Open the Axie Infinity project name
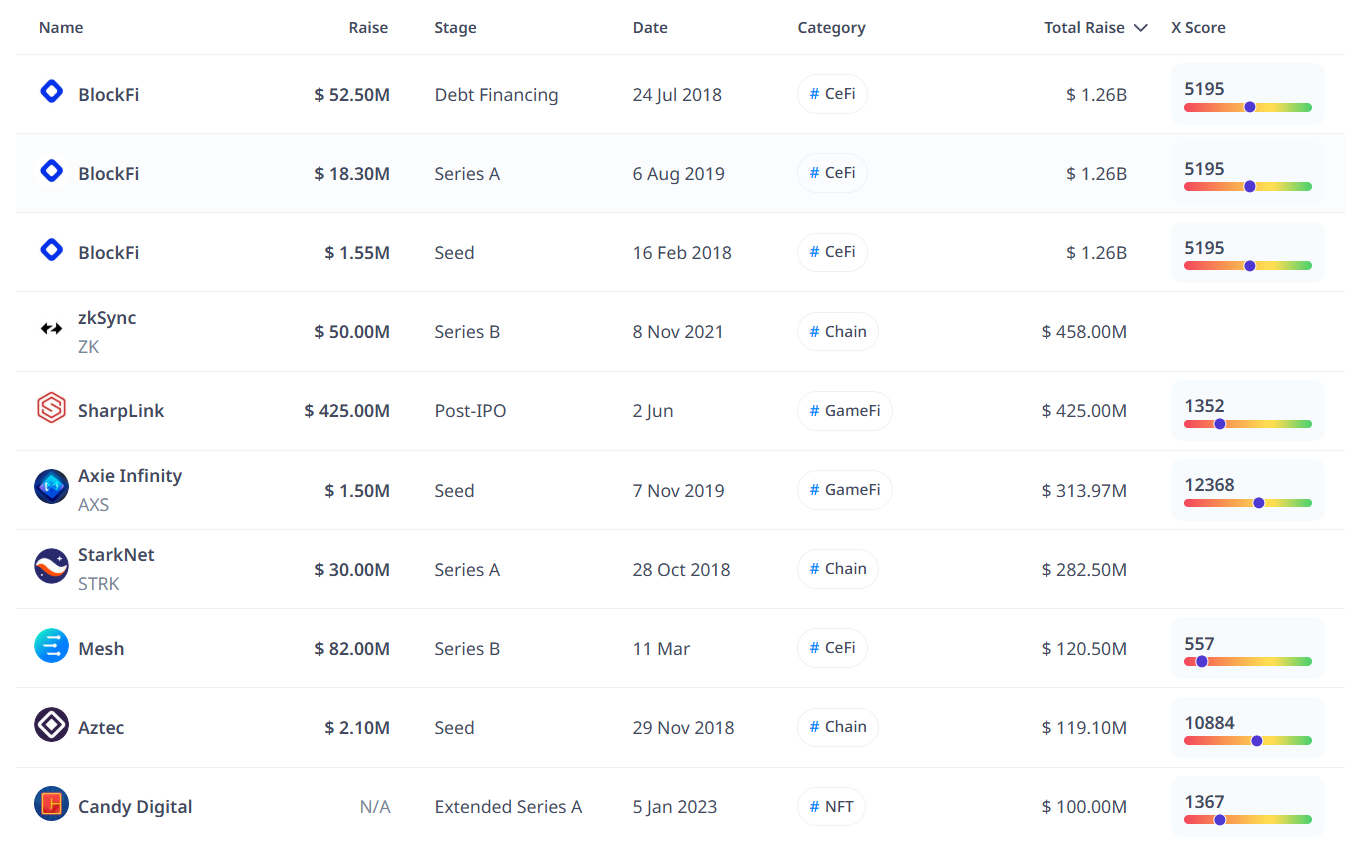The height and width of the screenshot is (846, 1345). pyautogui.click(x=130, y=476)
